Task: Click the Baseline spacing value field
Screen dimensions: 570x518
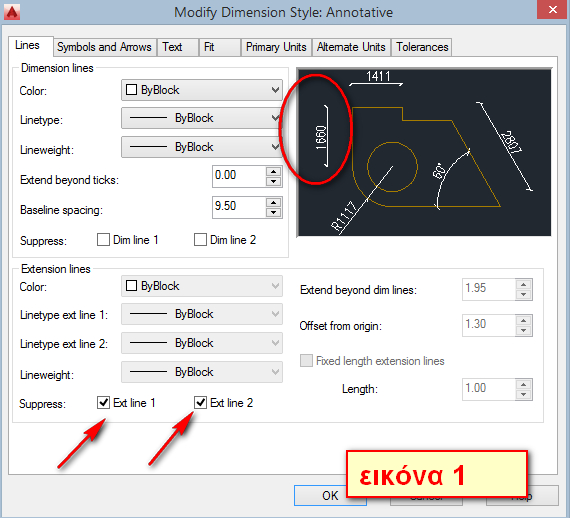Action: (239, 207)
